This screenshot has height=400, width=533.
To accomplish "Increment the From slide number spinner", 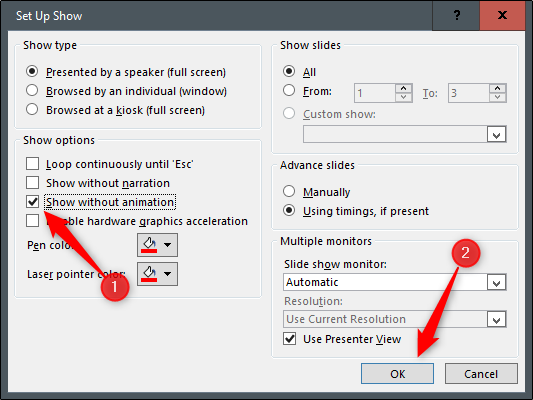I will [x=403, y=88].
